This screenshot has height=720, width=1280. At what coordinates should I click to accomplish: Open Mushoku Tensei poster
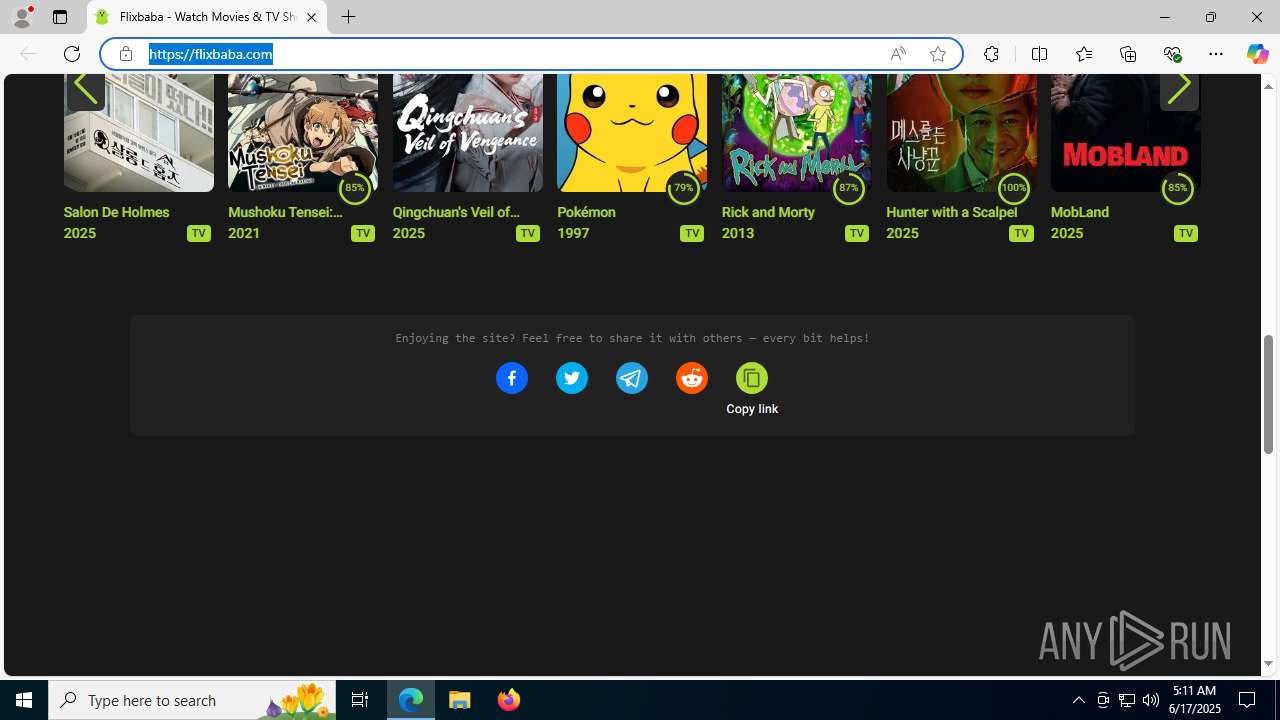coord(303,132)
